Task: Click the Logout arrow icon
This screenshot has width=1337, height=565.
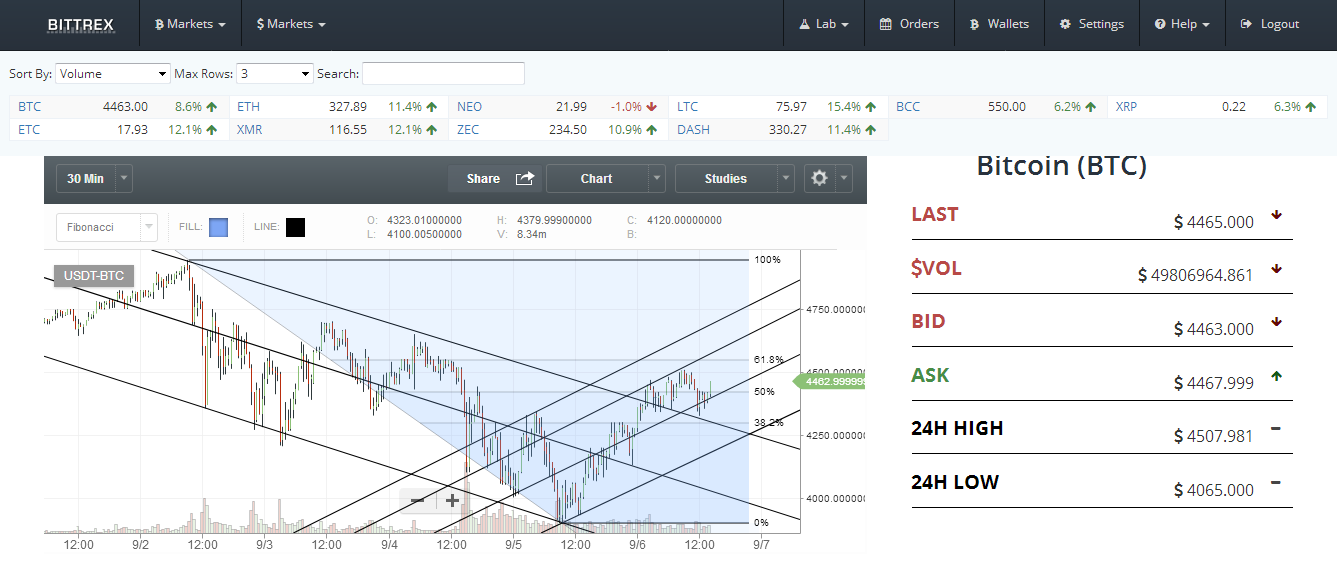Action: click(x=1246, y=24)
